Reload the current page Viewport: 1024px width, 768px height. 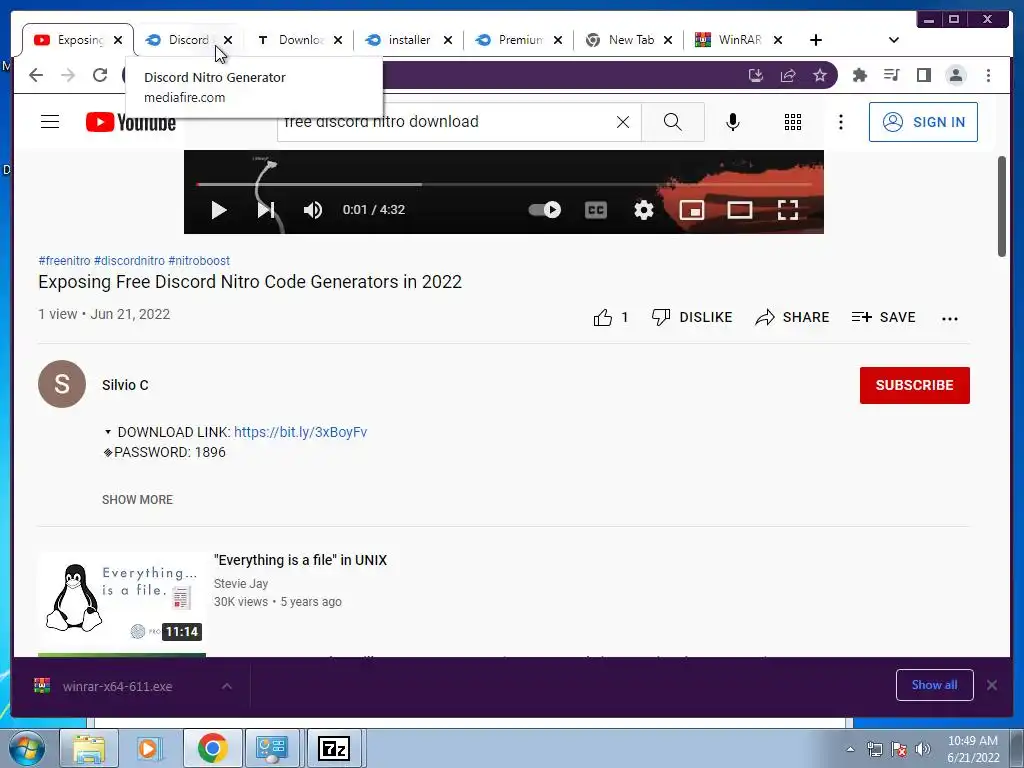pos(100,75)
